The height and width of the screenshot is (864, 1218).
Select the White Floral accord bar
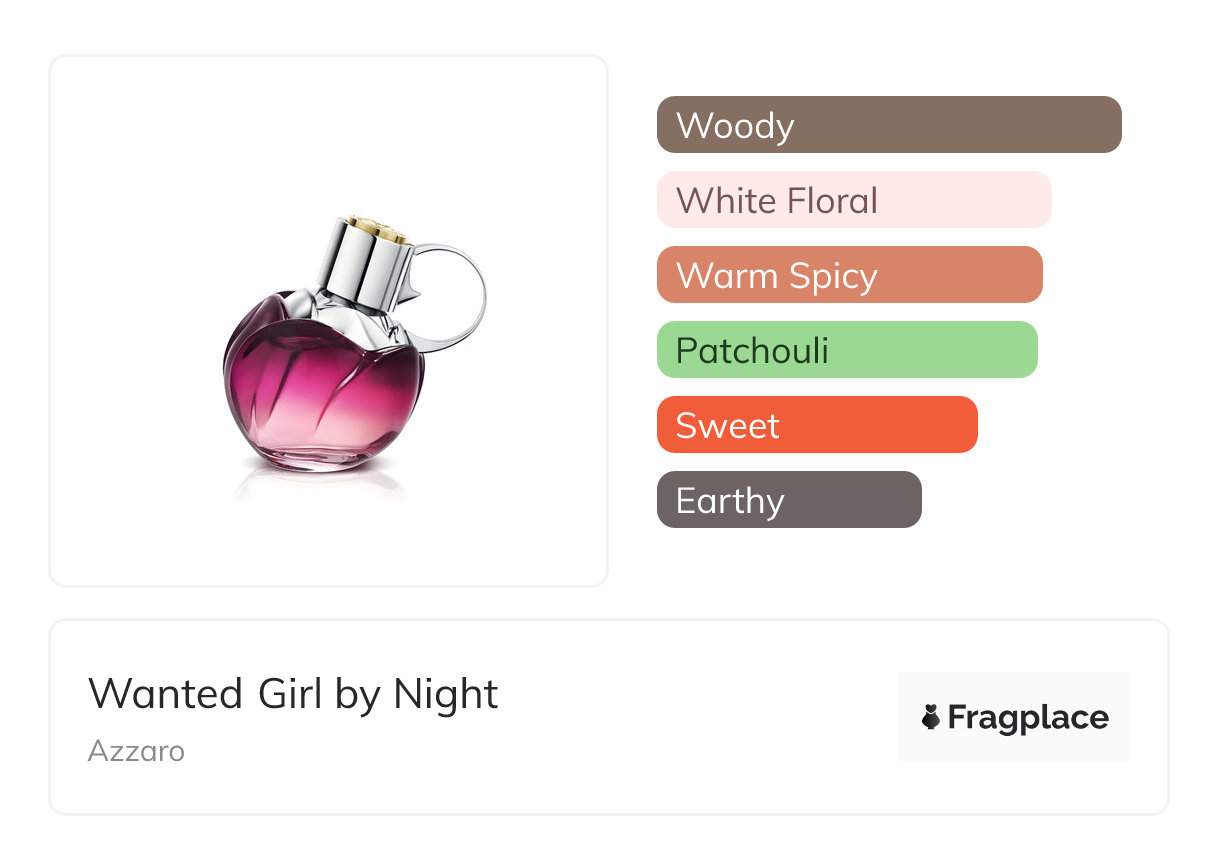(x=854, y=200)
